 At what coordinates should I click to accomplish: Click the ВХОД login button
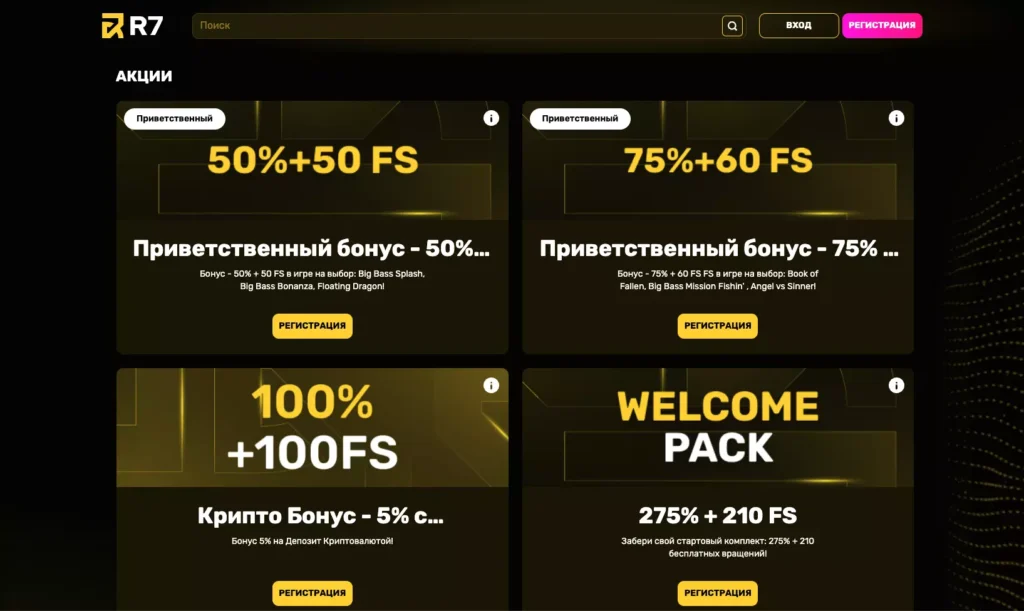pyautogui.click(x=799, y=25)
